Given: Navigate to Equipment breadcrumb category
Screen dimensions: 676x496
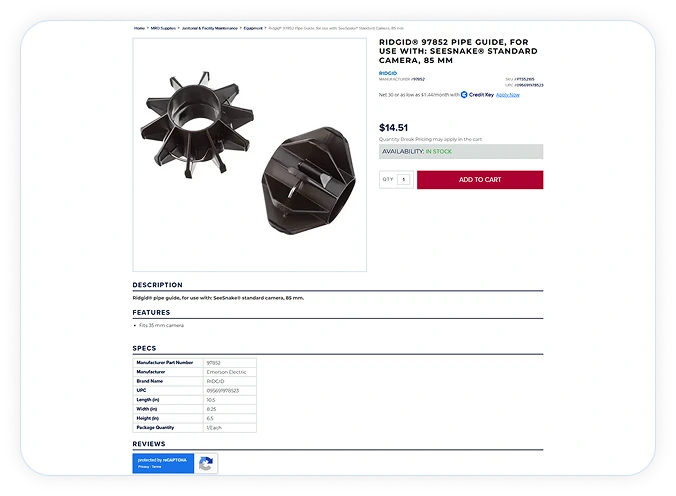Looking at the screenshot, I should pos(253,28).
